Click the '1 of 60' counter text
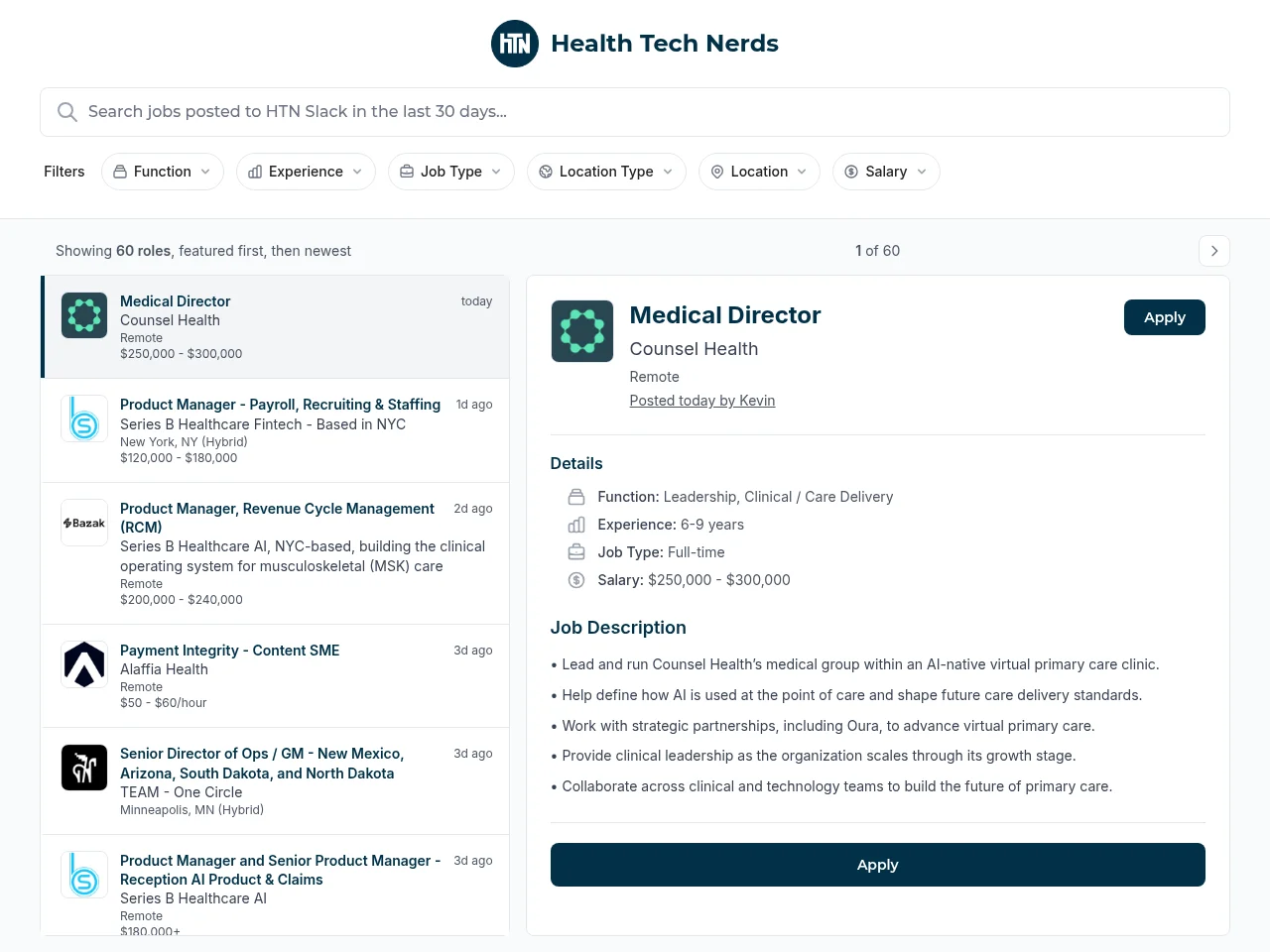Screen dimensions: 1270x952 coord(878,251)
